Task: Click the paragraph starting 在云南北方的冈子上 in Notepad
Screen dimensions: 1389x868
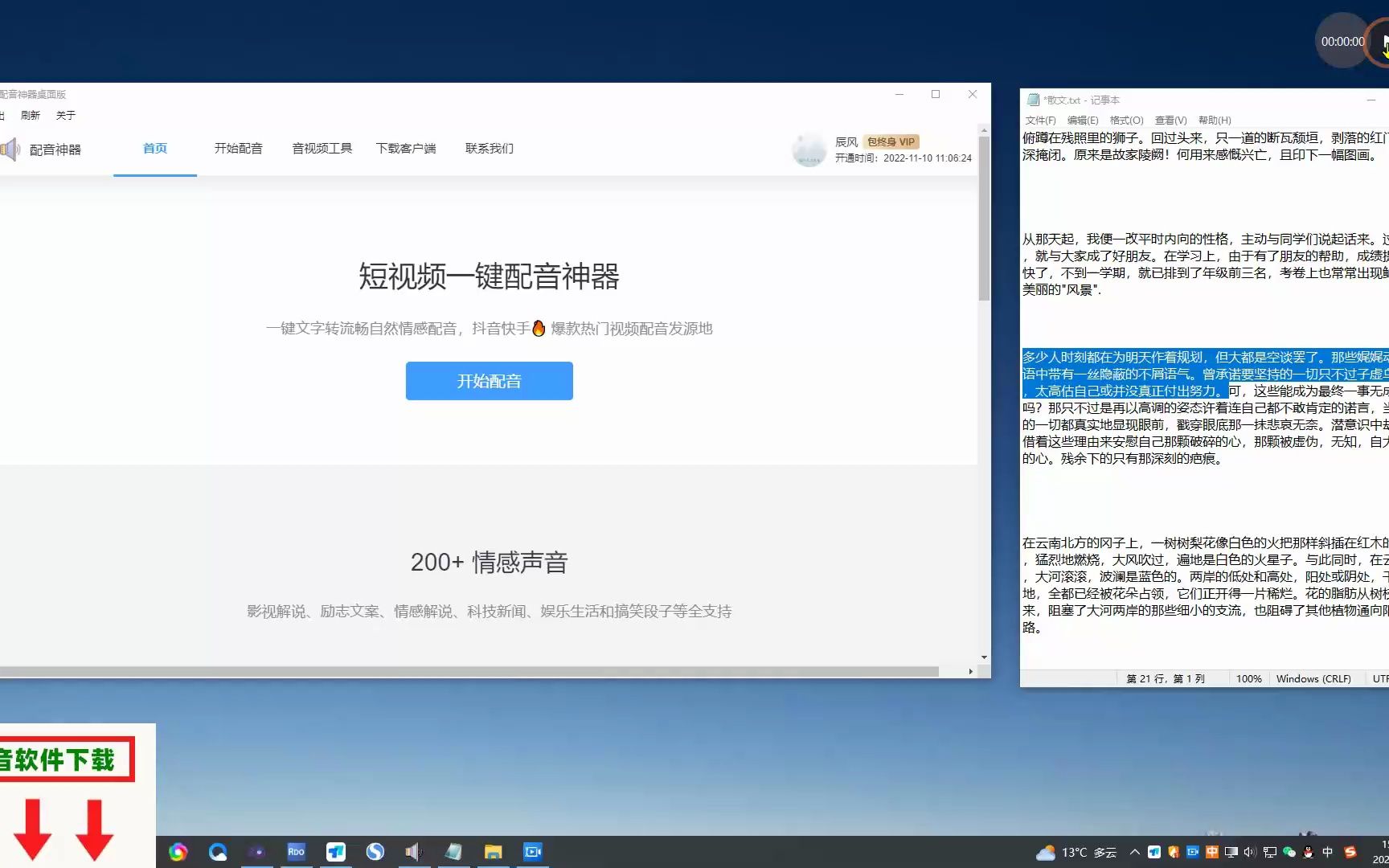Action: (1205, 585)
